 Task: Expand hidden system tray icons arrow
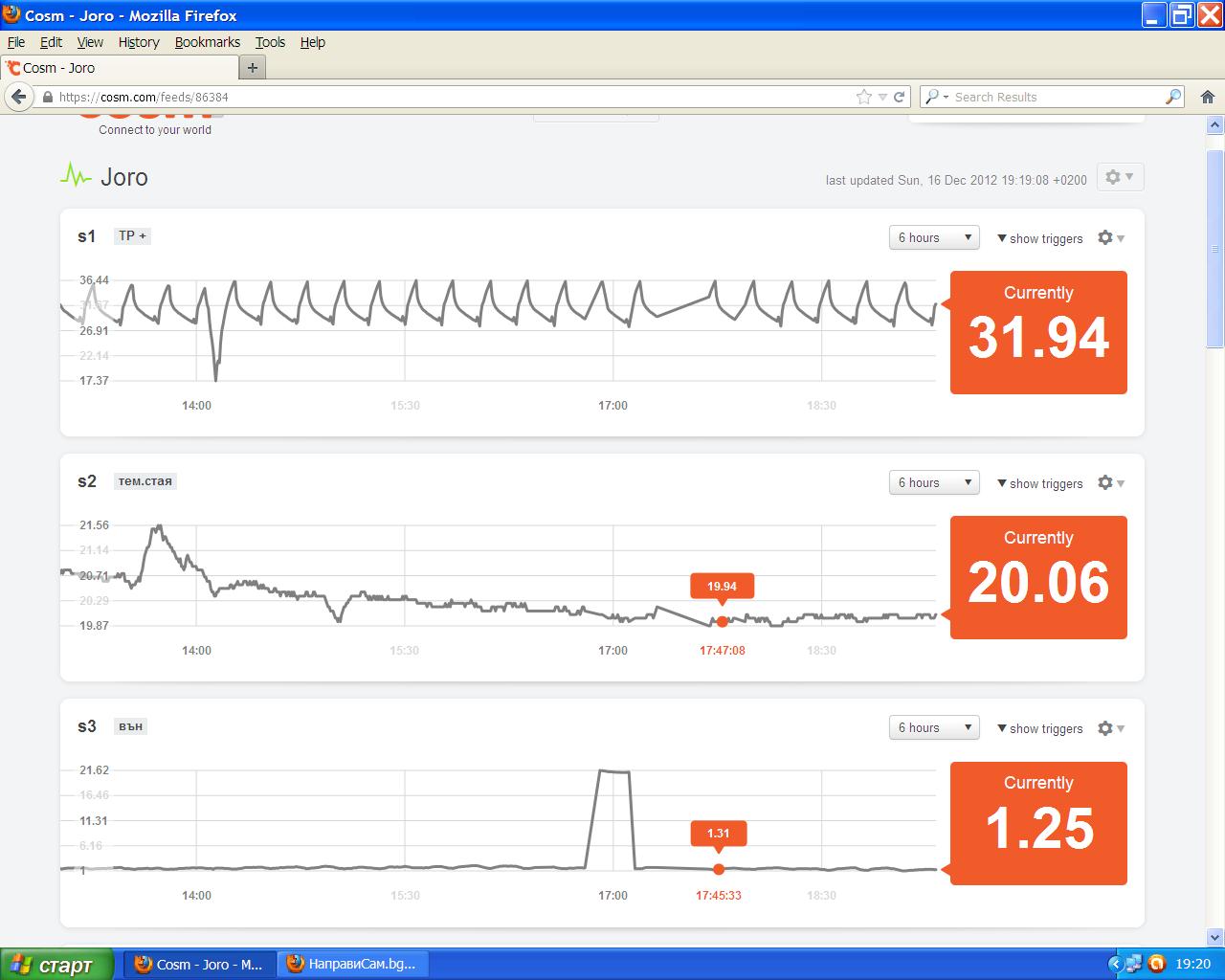click(x=1115, y=964)
